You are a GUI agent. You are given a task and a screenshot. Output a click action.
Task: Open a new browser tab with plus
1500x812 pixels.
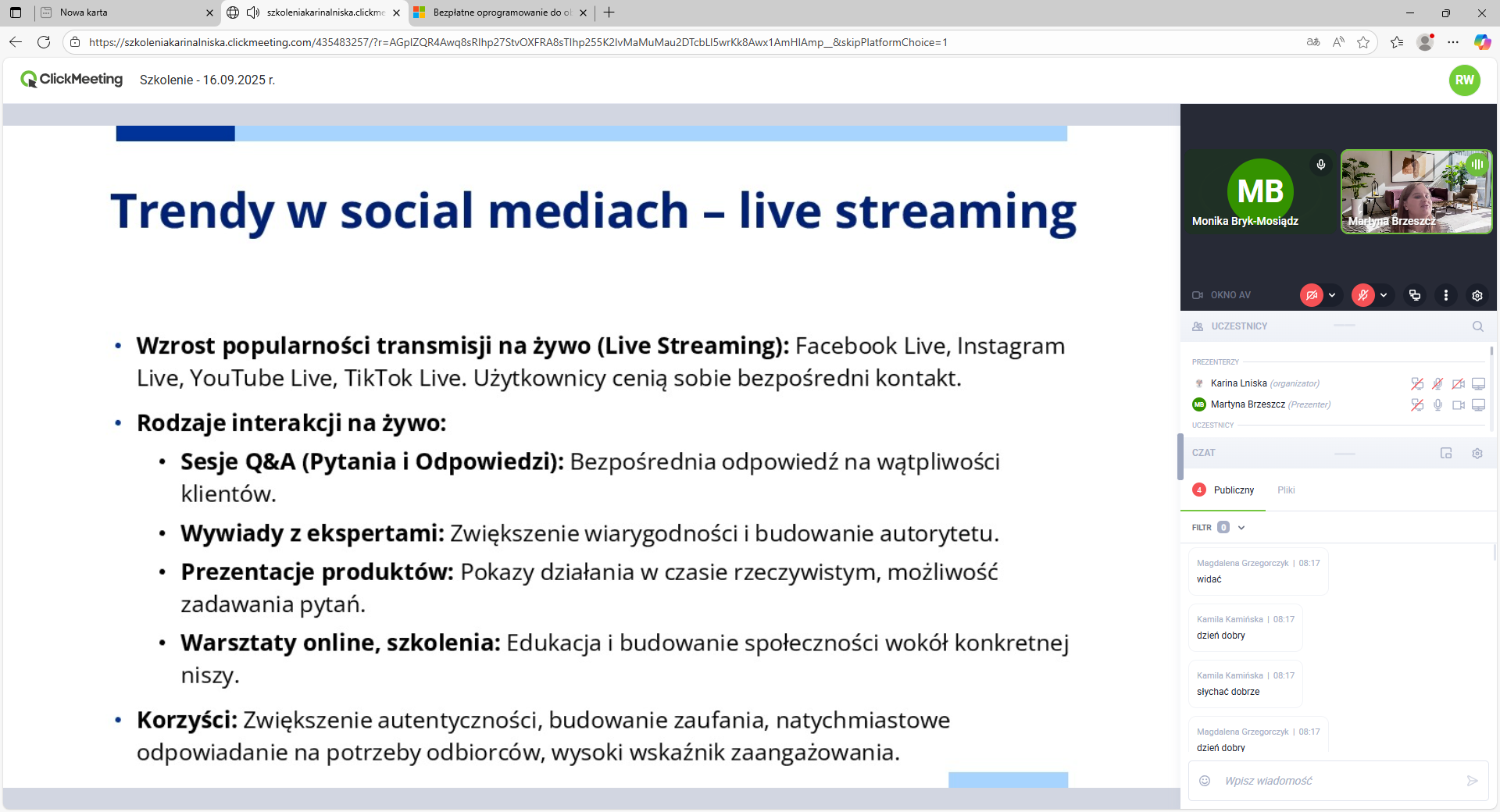tap(609, 12)
